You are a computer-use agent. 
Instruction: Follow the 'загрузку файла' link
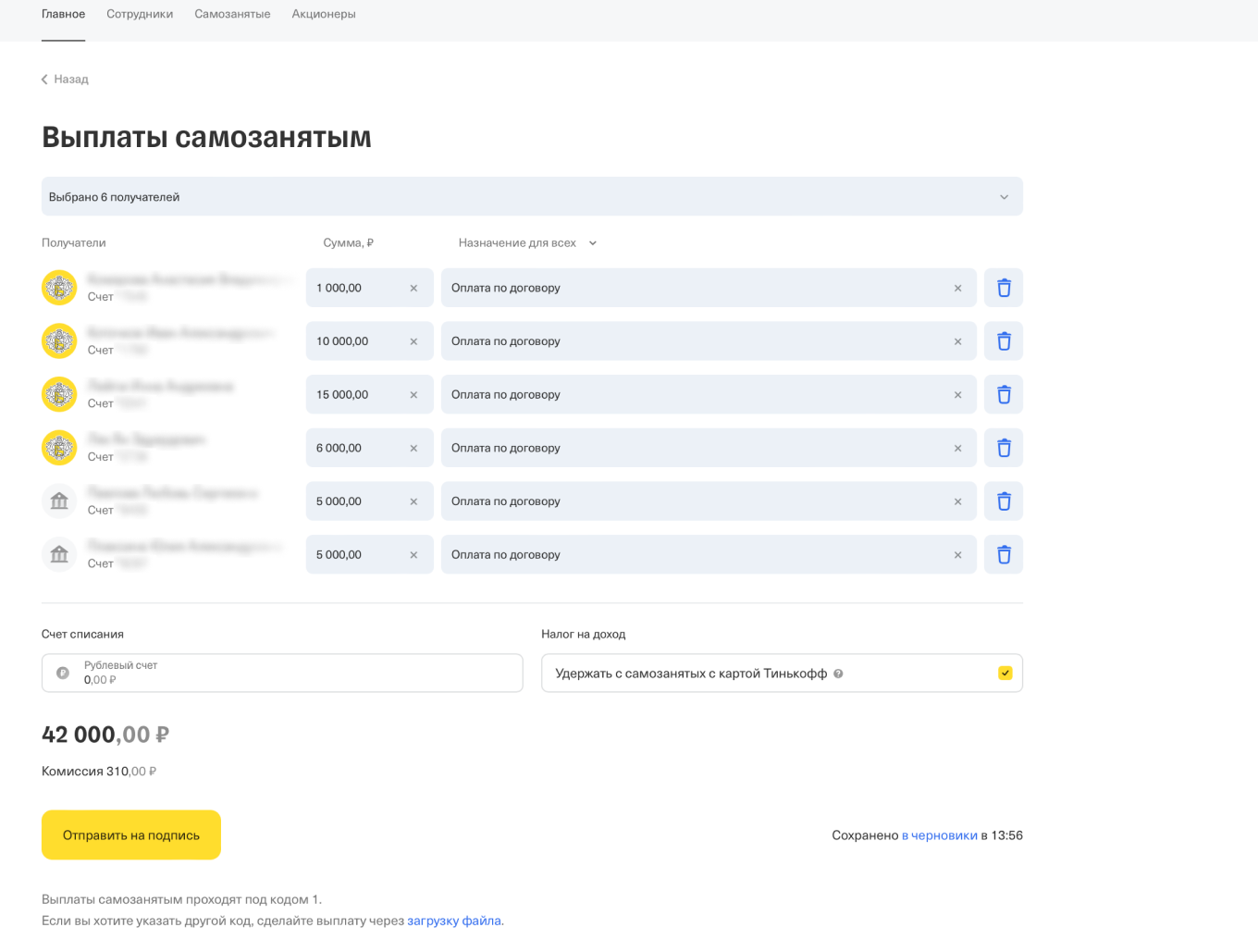click(454, 921)
